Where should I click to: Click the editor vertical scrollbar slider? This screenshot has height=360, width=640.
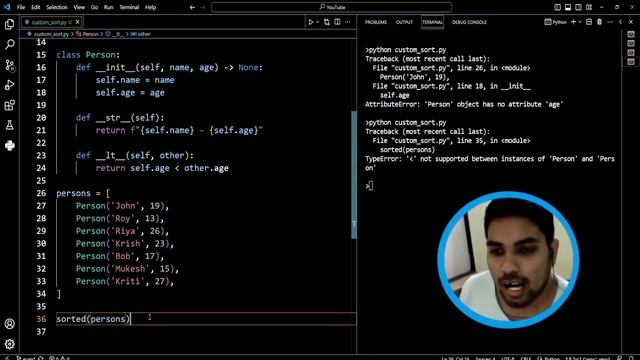[x=354, y=175]
